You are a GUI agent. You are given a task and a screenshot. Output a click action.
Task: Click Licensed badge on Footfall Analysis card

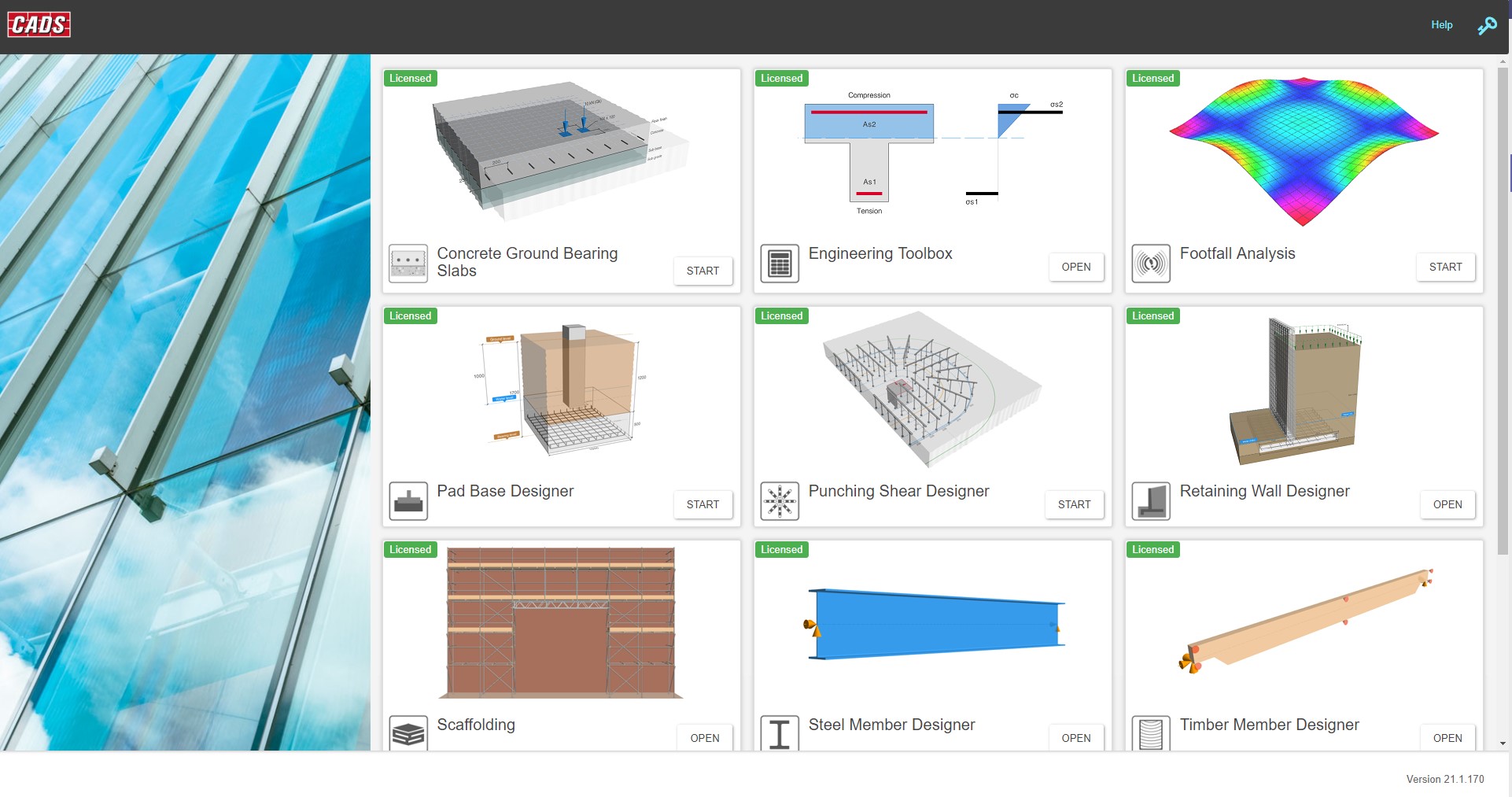[x=1153, y=78]
